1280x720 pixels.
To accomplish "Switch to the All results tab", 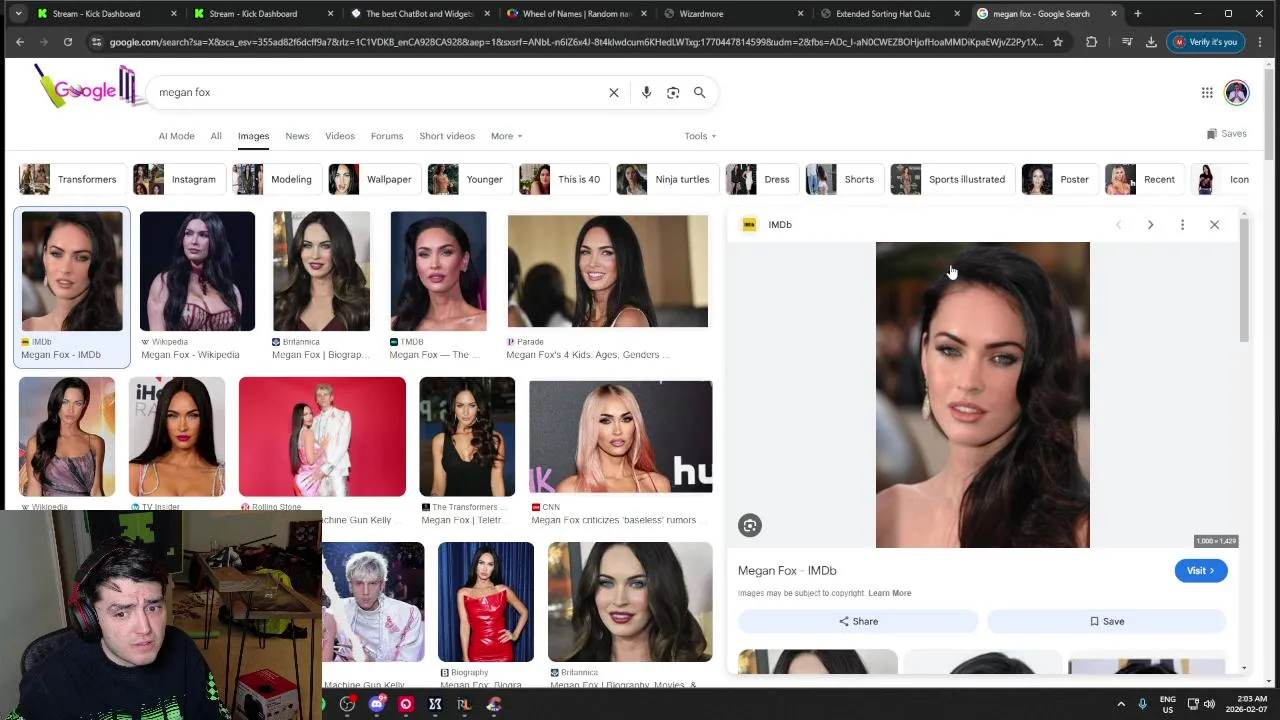I will coord(216,136).
